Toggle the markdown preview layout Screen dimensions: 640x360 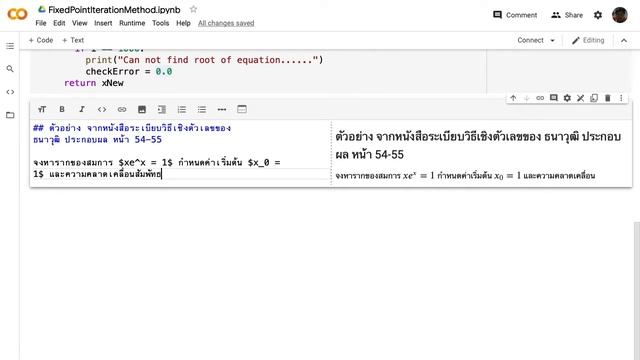pyautogui.click(x=242, y=109)
